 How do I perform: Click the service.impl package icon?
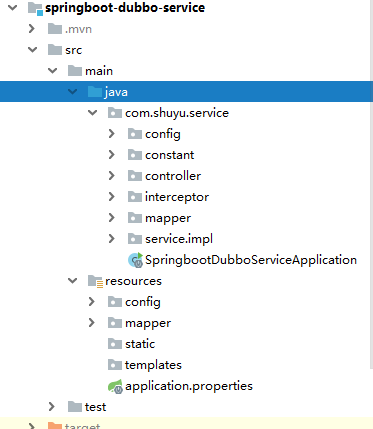[x=135, y=239]
